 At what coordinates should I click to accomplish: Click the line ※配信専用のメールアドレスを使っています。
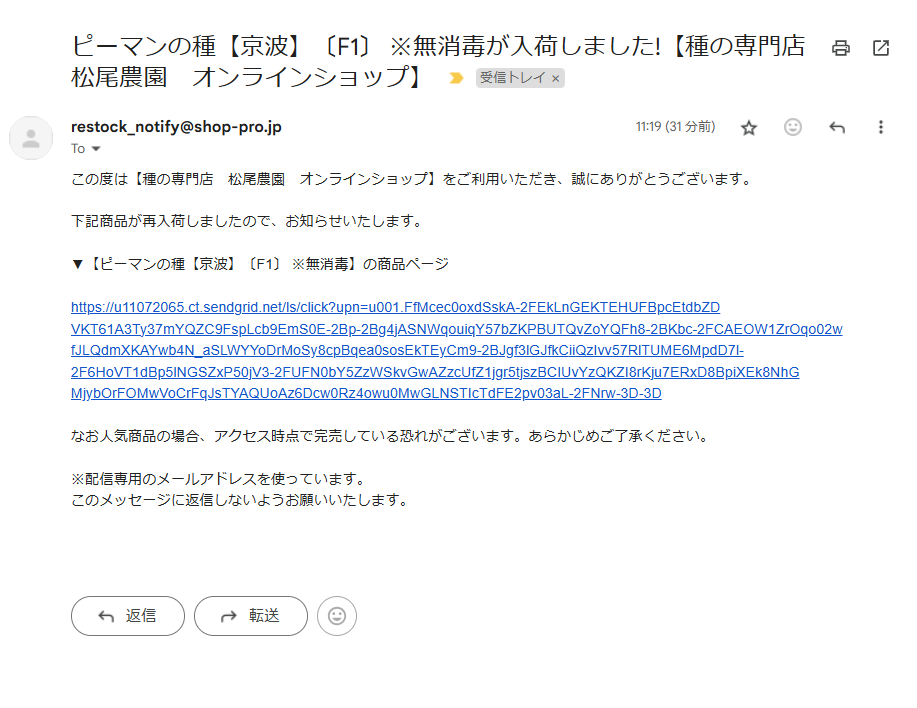[x=219, y=479]
